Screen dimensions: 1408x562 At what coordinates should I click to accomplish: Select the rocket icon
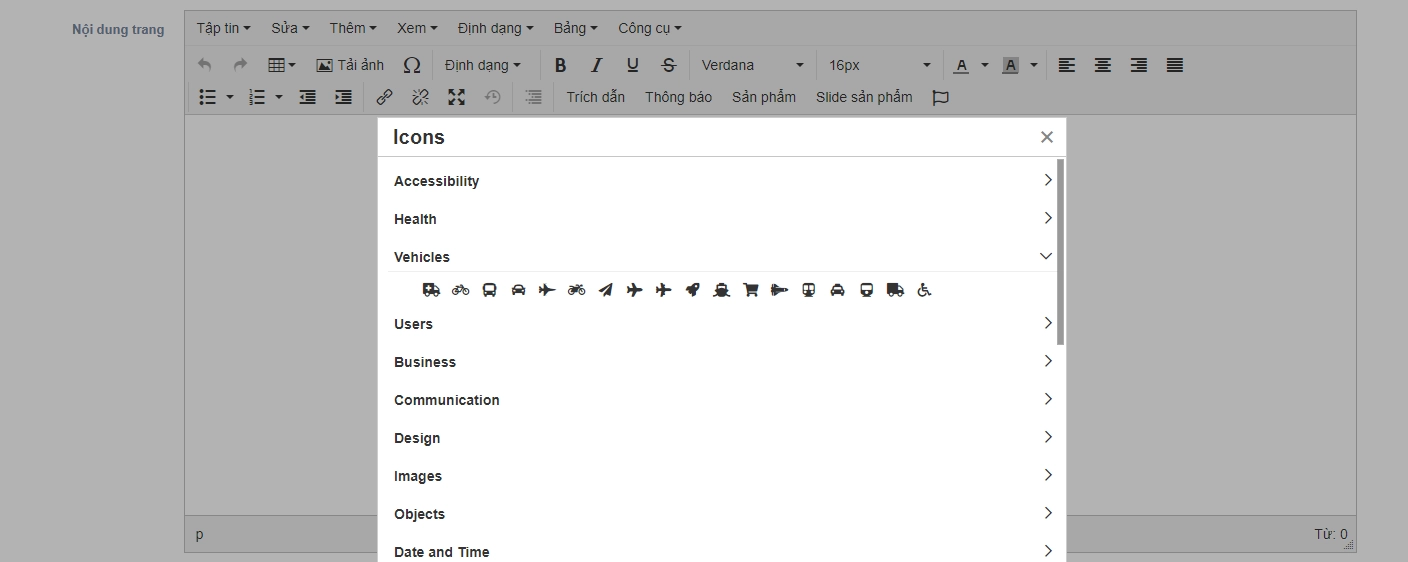click(x=692, y=290)
